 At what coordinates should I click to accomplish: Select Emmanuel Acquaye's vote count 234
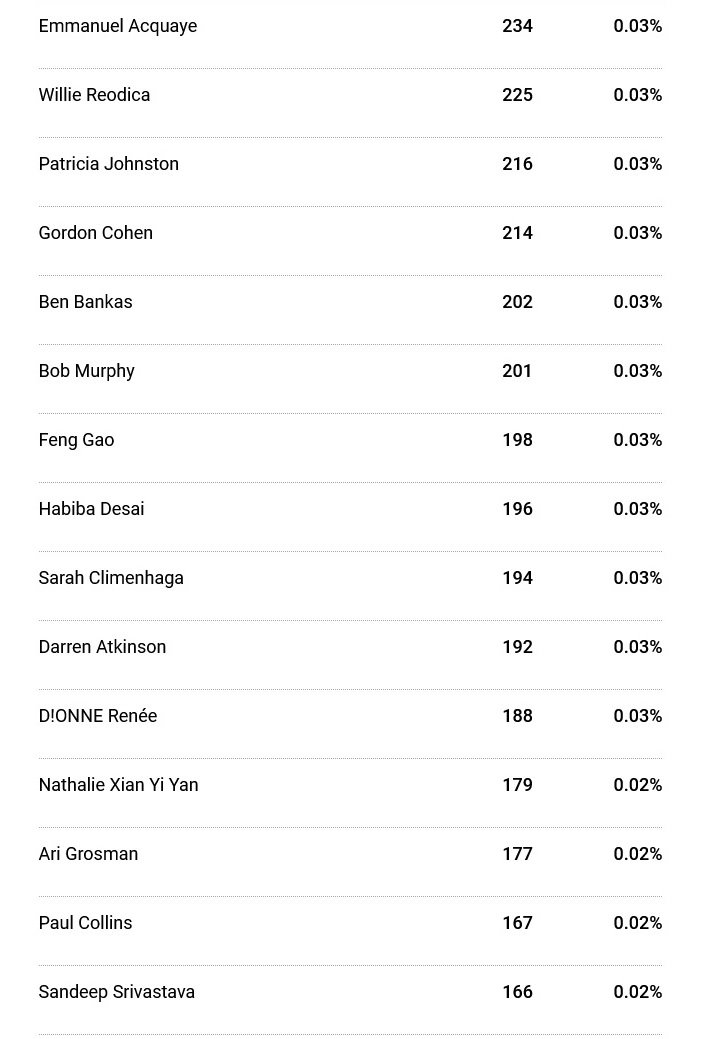pos(517,26)
